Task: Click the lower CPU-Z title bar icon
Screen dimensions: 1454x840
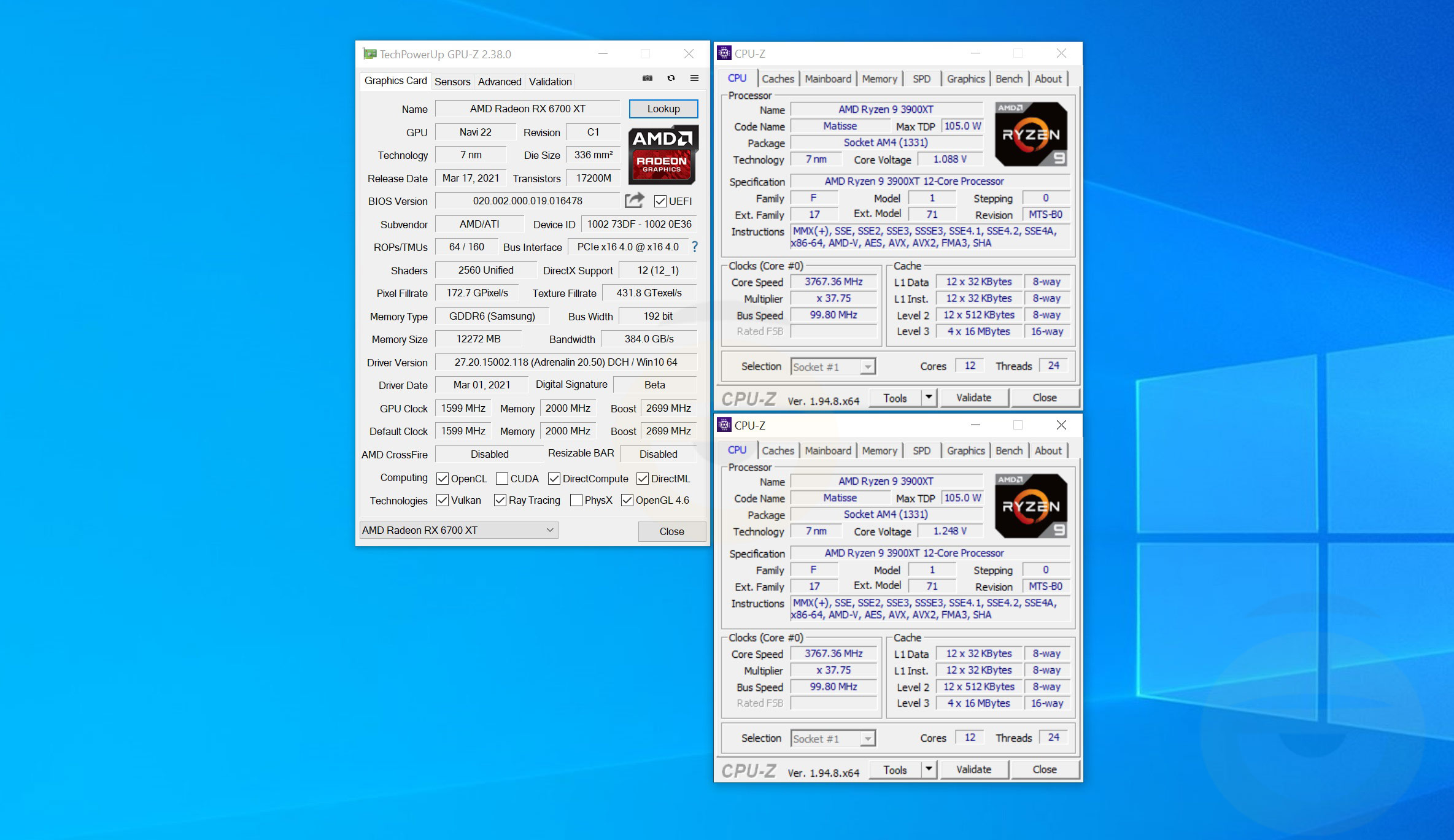Action: (724, 425)
